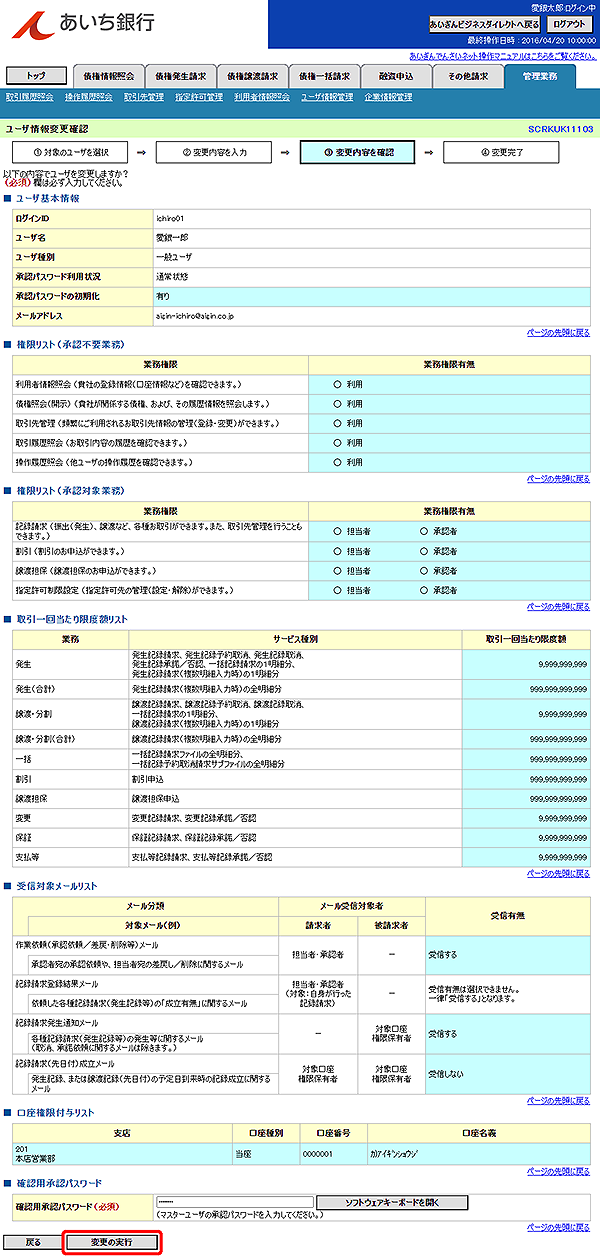Click ページの先頭に戻る below 承認対象業務 list
This screenshot has height=1256, width=600.
tap(558, 606)
